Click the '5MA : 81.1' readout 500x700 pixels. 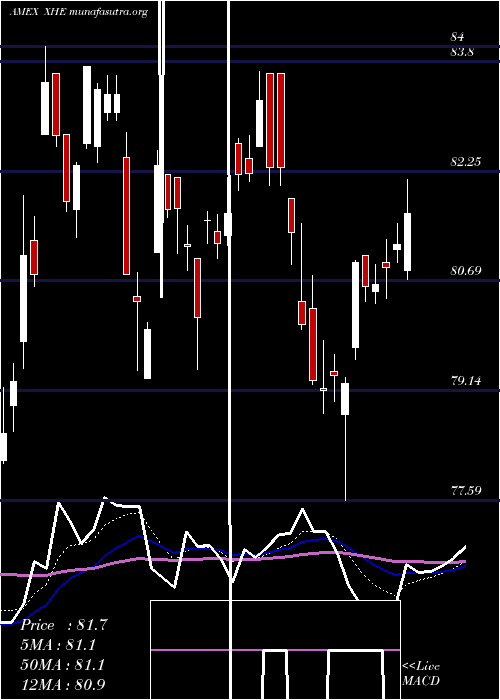click(58, 645)
